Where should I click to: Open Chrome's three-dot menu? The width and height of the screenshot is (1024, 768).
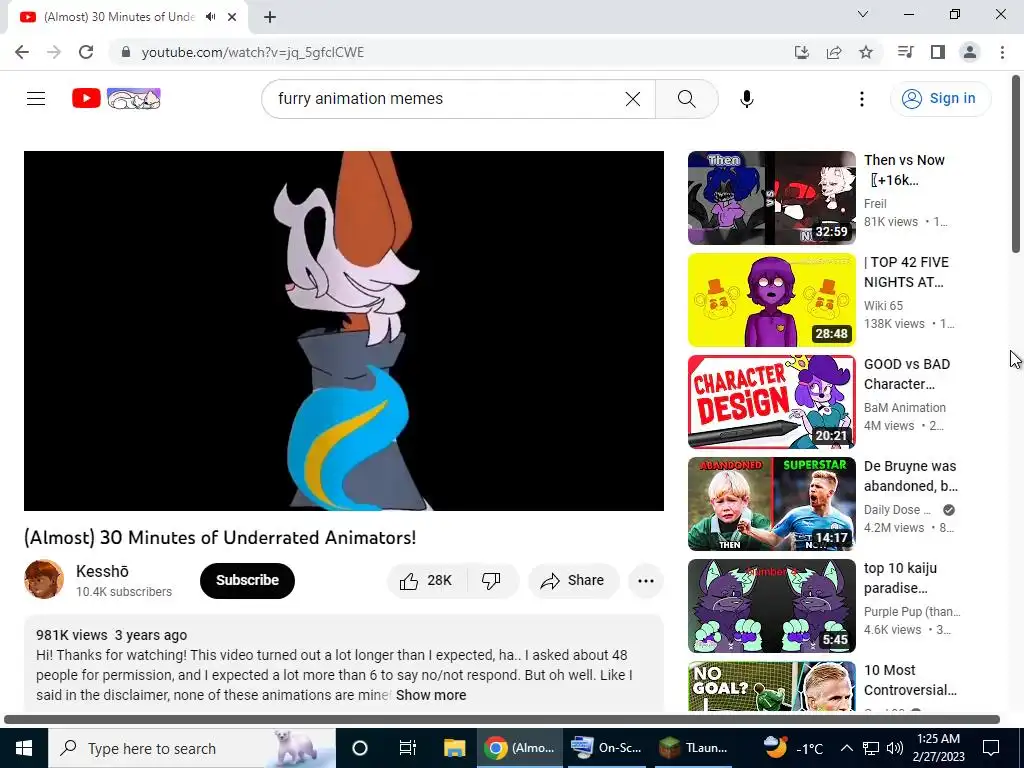tap(1002, 52)
